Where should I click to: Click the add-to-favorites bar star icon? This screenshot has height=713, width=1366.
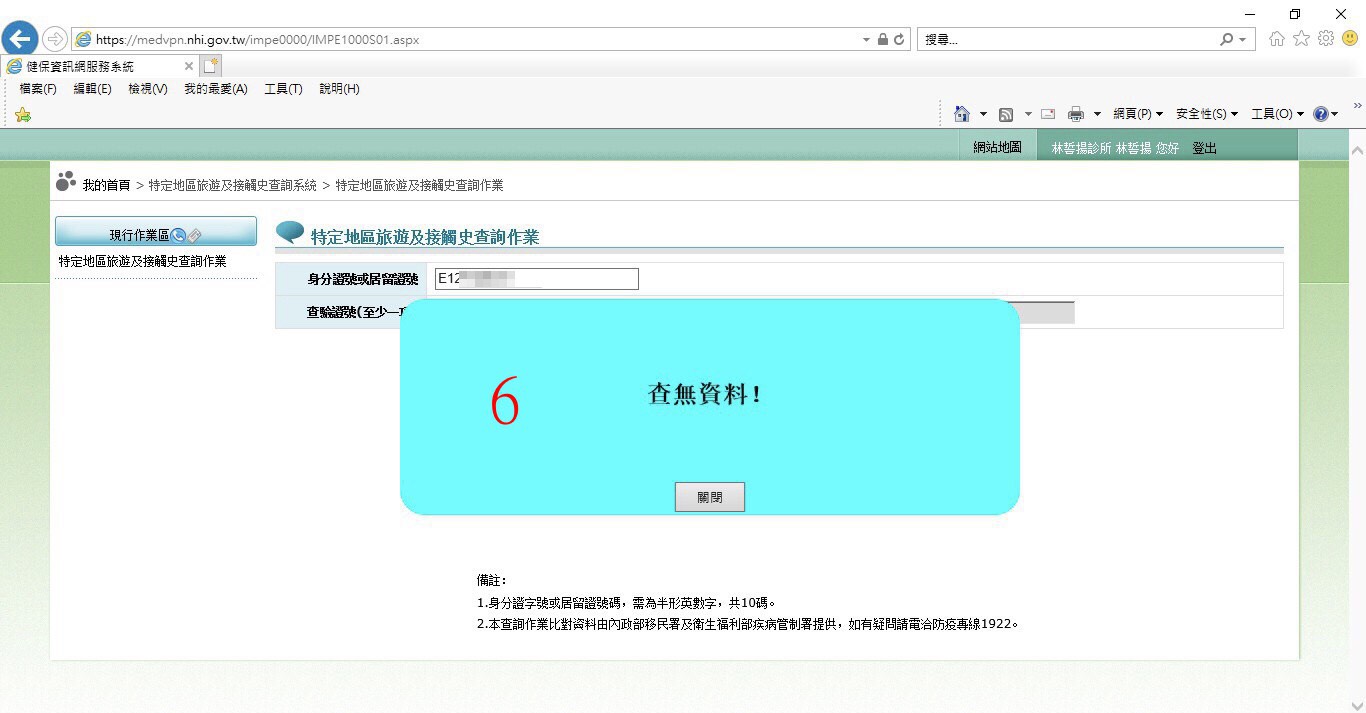tap(23, 115)
